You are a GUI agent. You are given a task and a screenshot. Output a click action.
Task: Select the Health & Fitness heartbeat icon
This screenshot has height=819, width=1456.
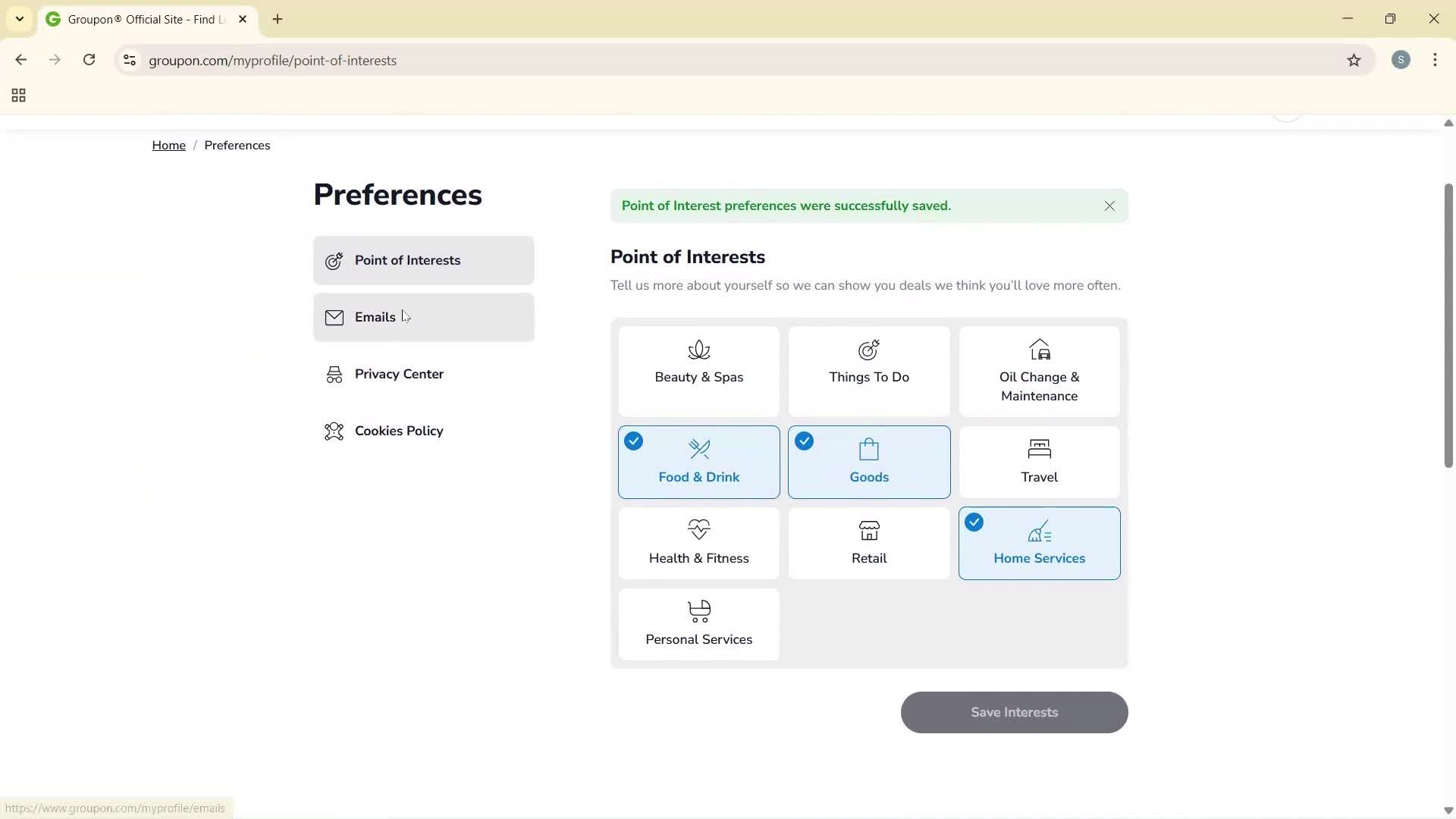coord(698,529)
